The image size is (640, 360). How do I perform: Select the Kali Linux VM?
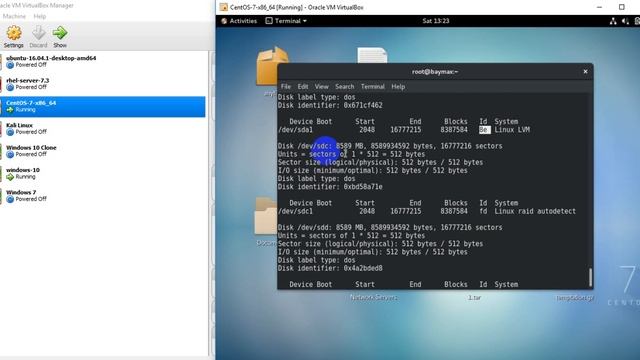103,129
